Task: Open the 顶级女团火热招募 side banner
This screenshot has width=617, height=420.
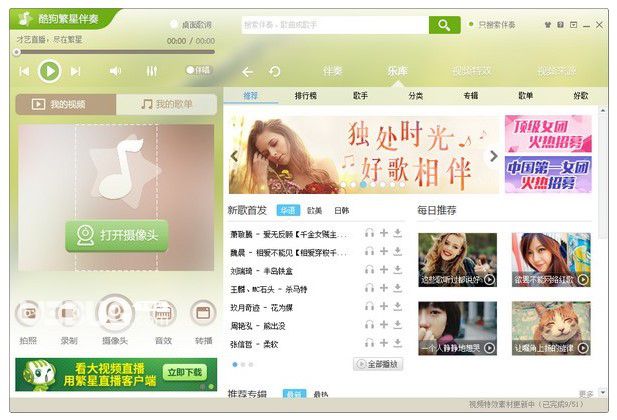Action: click(548, 134)
